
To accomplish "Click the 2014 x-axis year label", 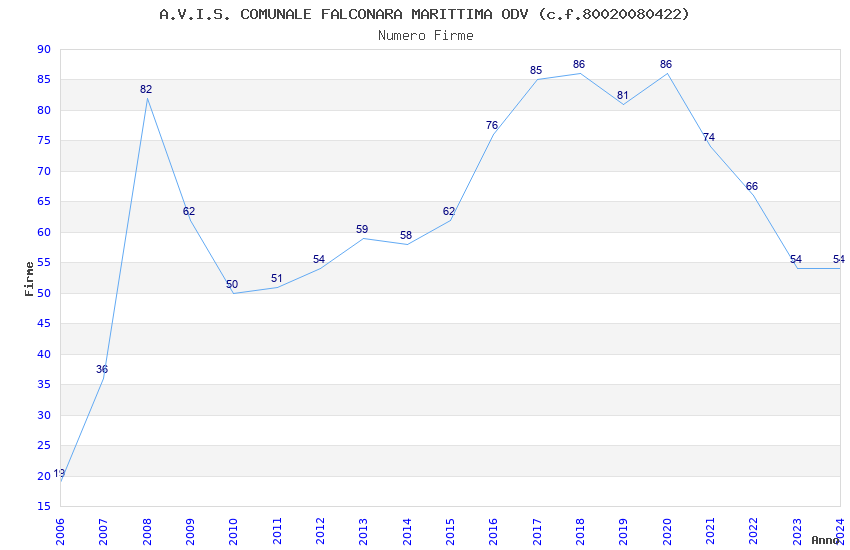I will pyautogui.click(x=407, y=531).
